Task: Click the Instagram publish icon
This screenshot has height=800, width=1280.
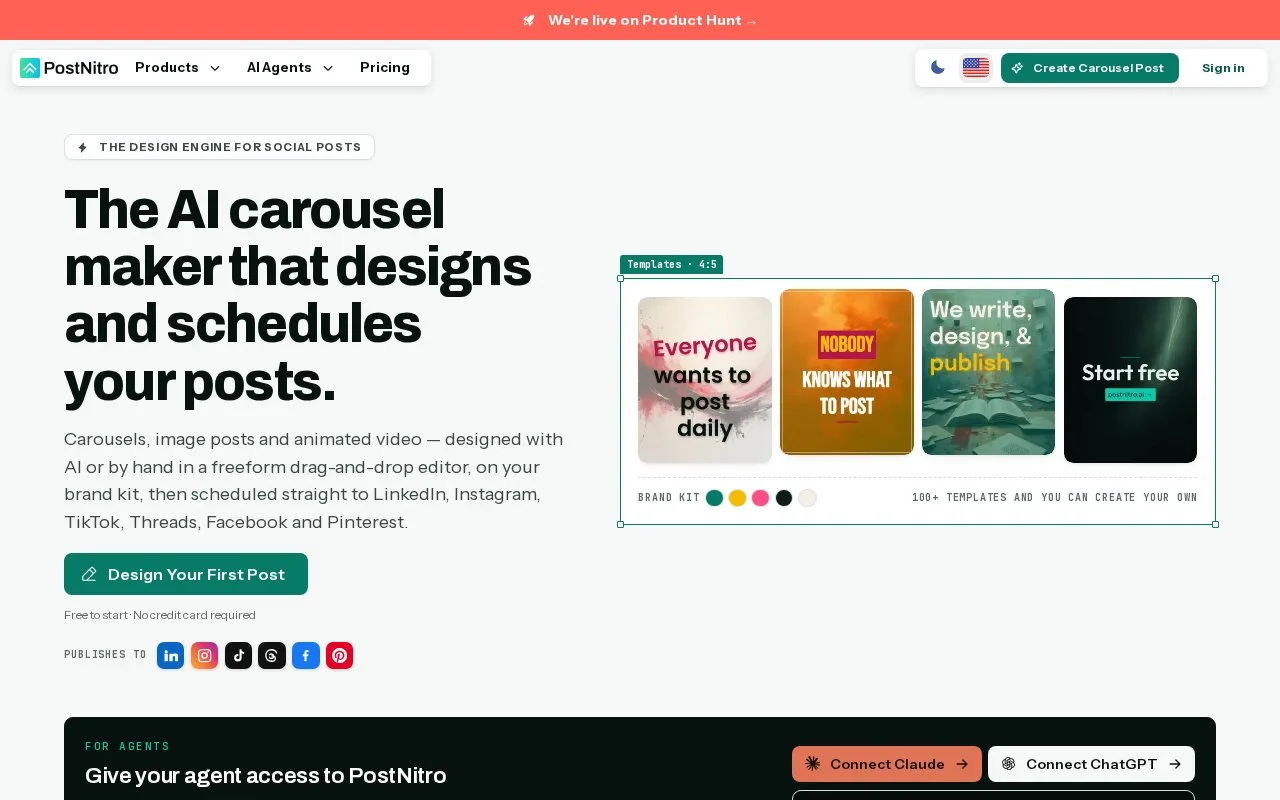Action: [x=205, y=656]
